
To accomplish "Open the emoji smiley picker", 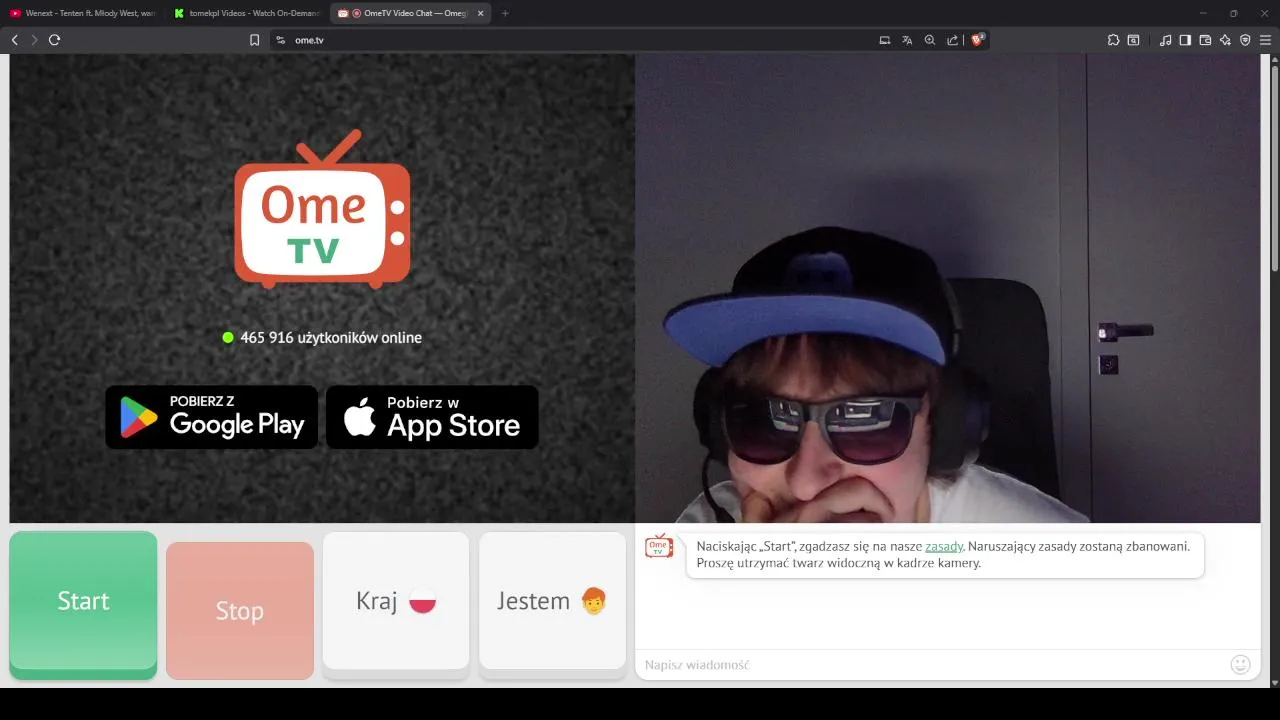I will 1241,665.
